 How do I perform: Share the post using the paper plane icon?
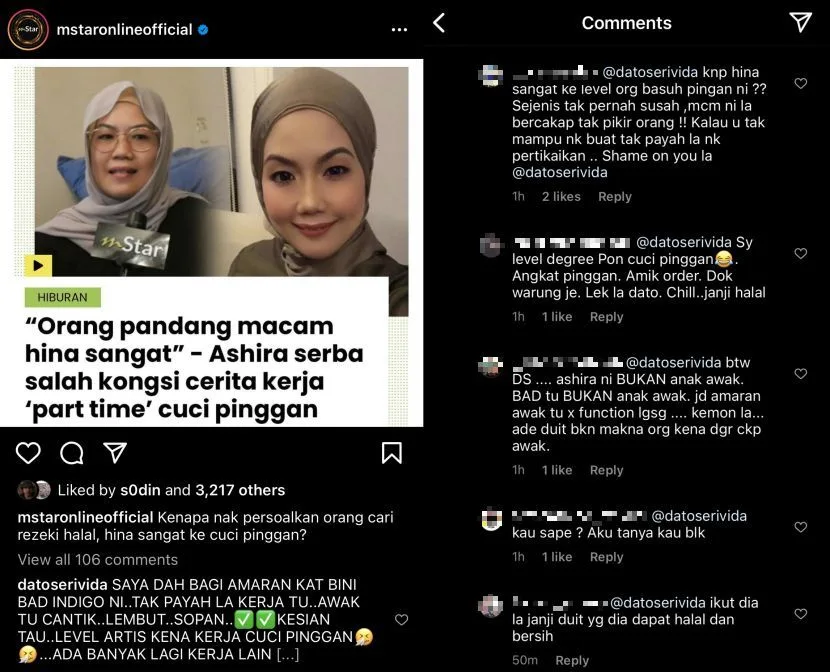[115, 453]
